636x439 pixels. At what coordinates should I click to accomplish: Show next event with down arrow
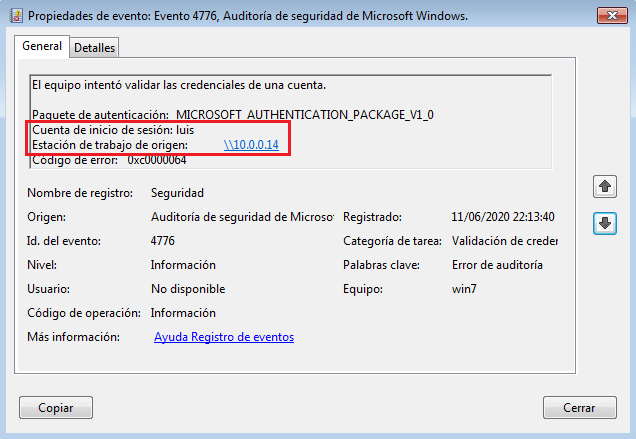(x=605, y=224)
